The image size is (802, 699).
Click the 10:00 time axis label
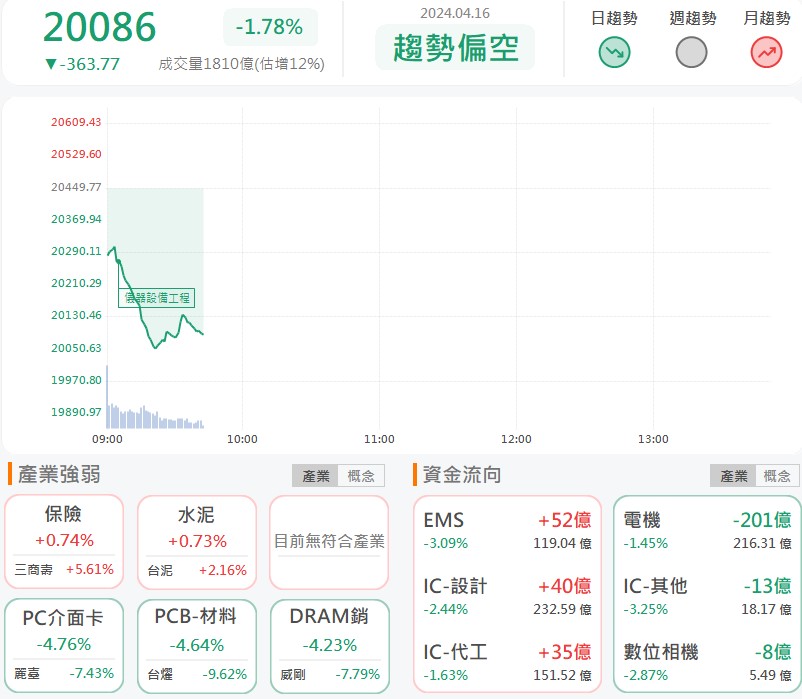point(242,439)
